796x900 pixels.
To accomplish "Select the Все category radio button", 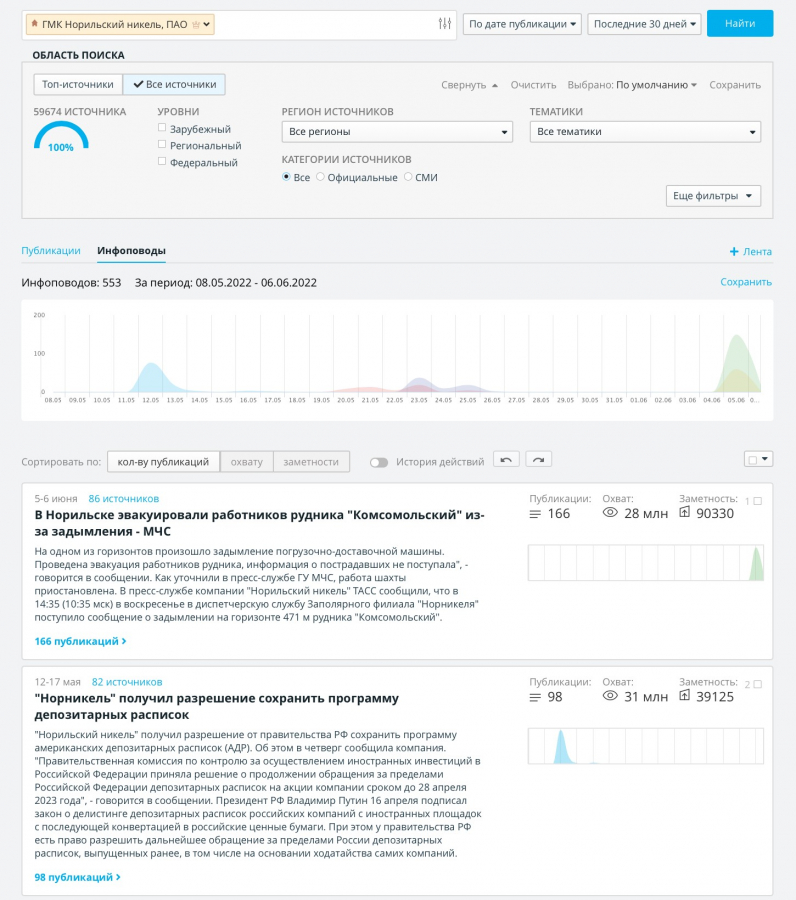I will 286,177.
